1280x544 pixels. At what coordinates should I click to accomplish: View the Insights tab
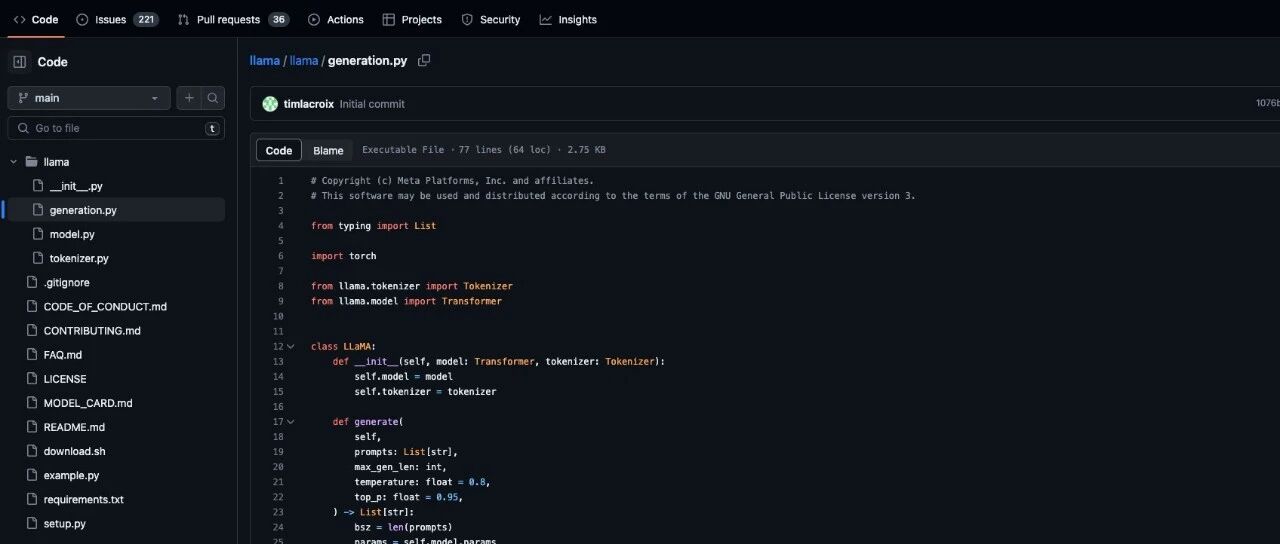tap(568, 19)
